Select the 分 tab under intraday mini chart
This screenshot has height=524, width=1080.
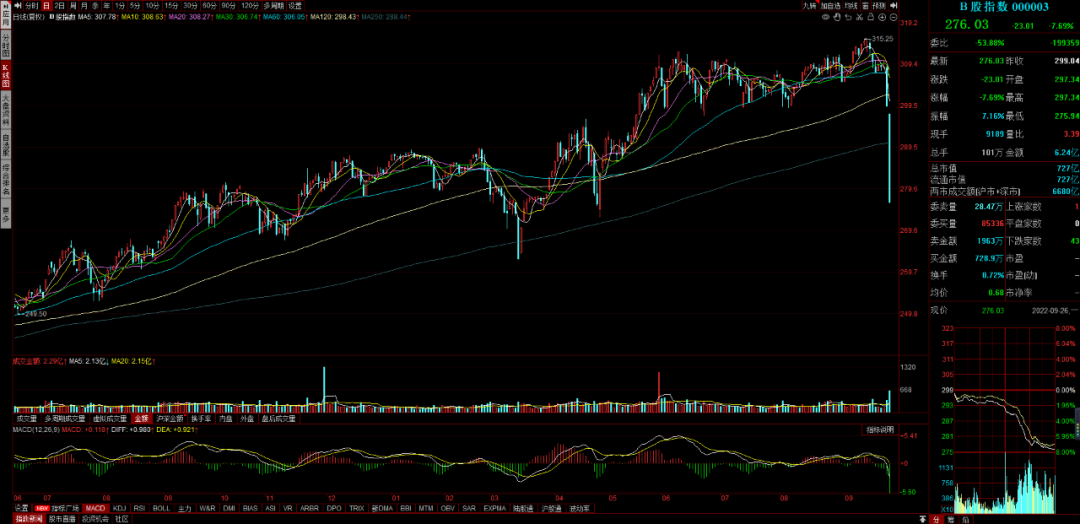[937, 518]
